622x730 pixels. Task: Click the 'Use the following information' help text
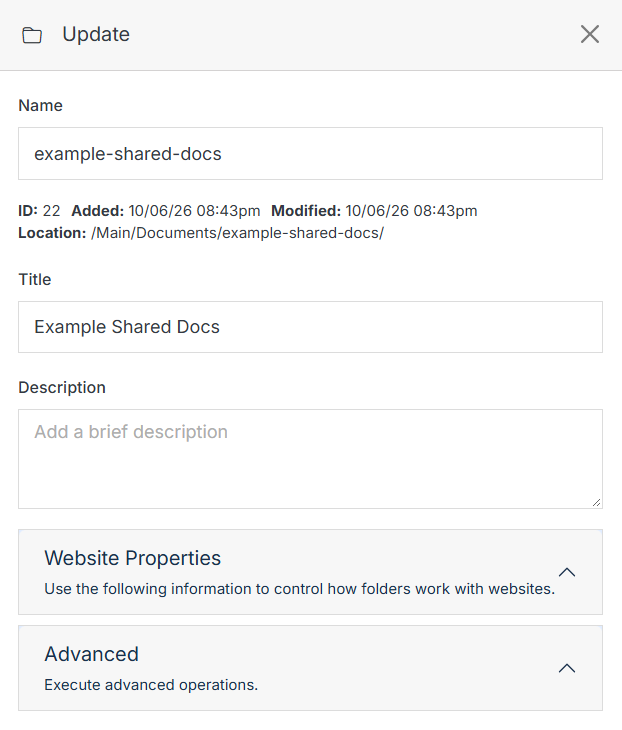299,589
